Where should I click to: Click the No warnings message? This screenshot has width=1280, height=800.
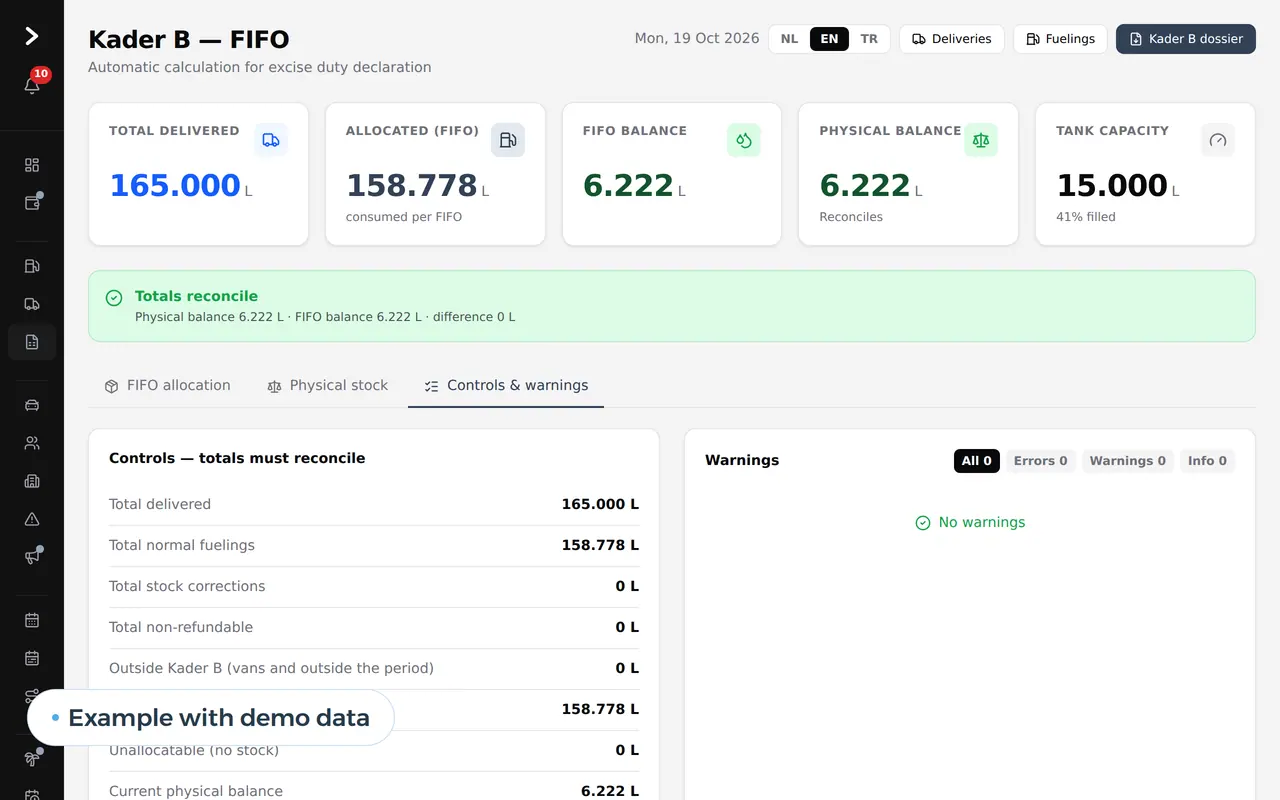[970, 523]
